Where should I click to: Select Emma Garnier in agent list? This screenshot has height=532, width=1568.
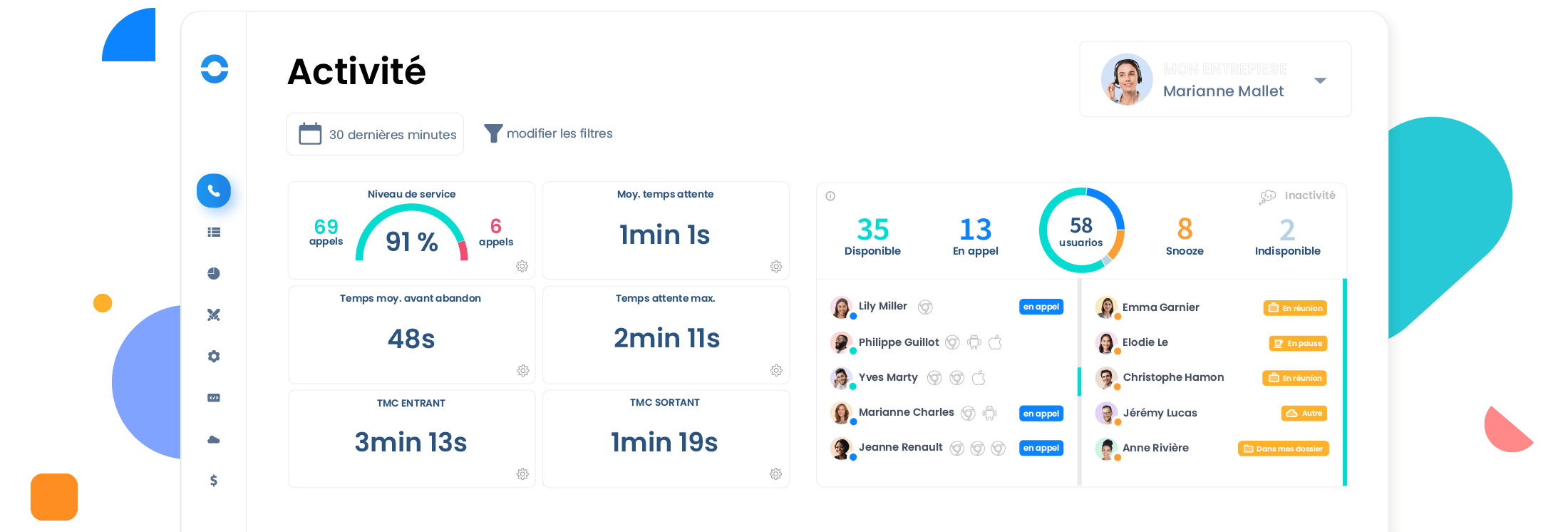pyautogui.click(x=1160, y=307)
